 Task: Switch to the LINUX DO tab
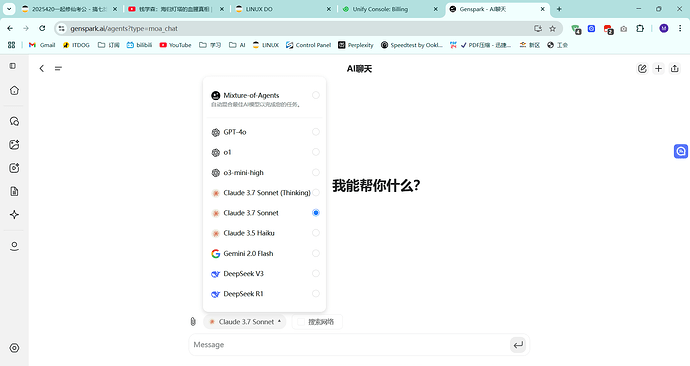[x=283, y=9]
